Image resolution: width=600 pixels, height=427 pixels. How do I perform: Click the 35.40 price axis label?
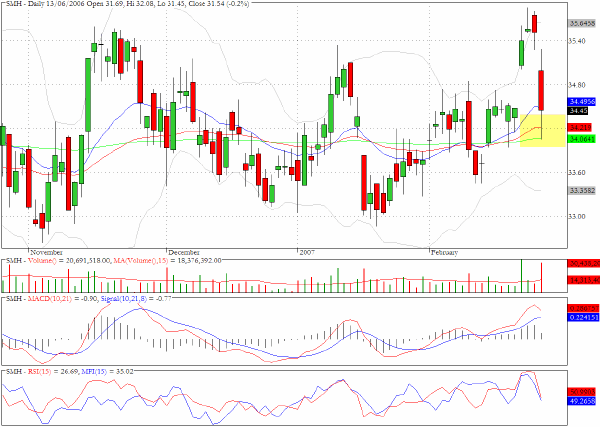pos(577,41)
